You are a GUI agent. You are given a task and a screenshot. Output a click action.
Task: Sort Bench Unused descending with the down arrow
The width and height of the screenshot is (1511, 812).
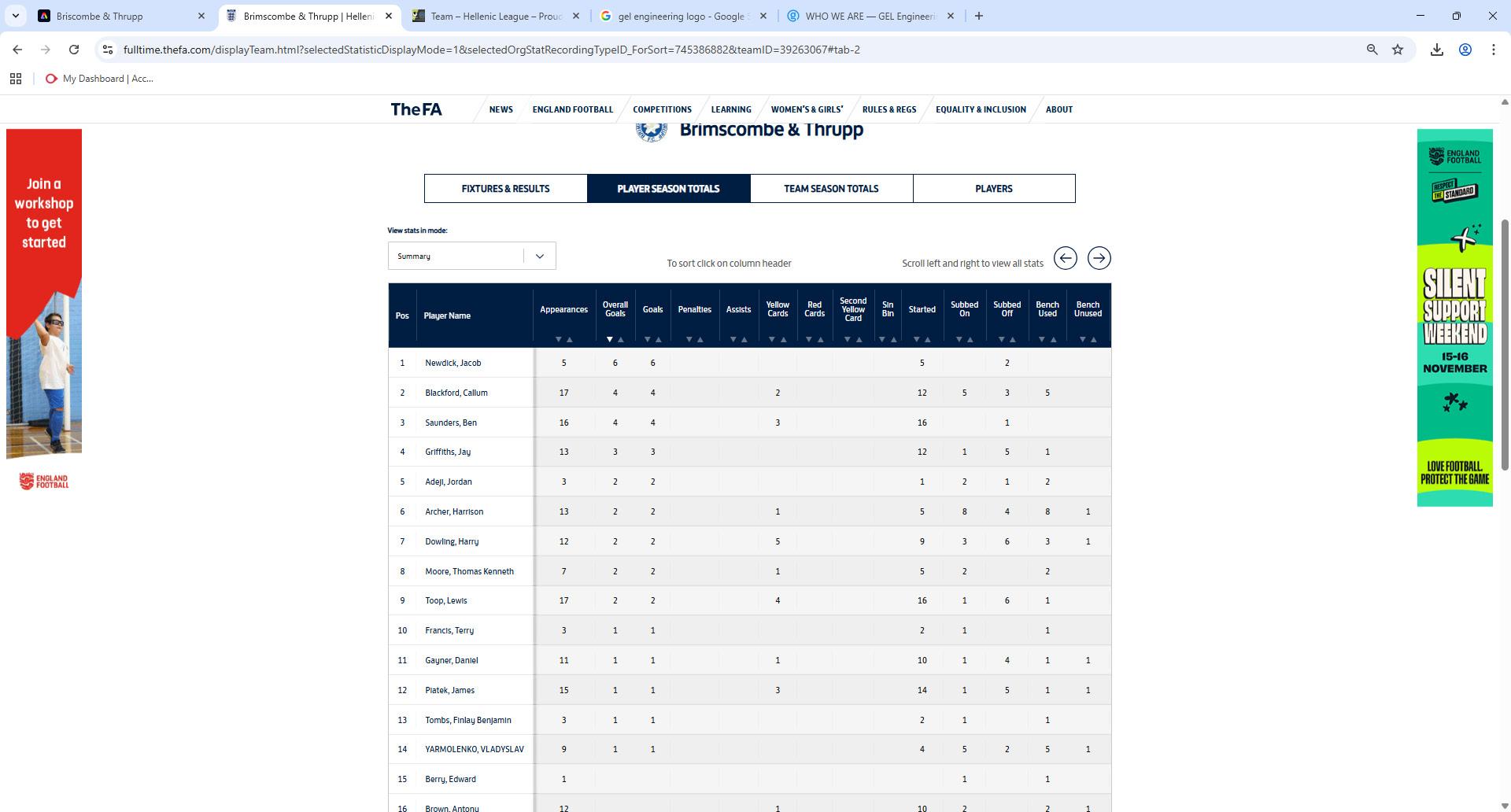tap(1082, 340)
